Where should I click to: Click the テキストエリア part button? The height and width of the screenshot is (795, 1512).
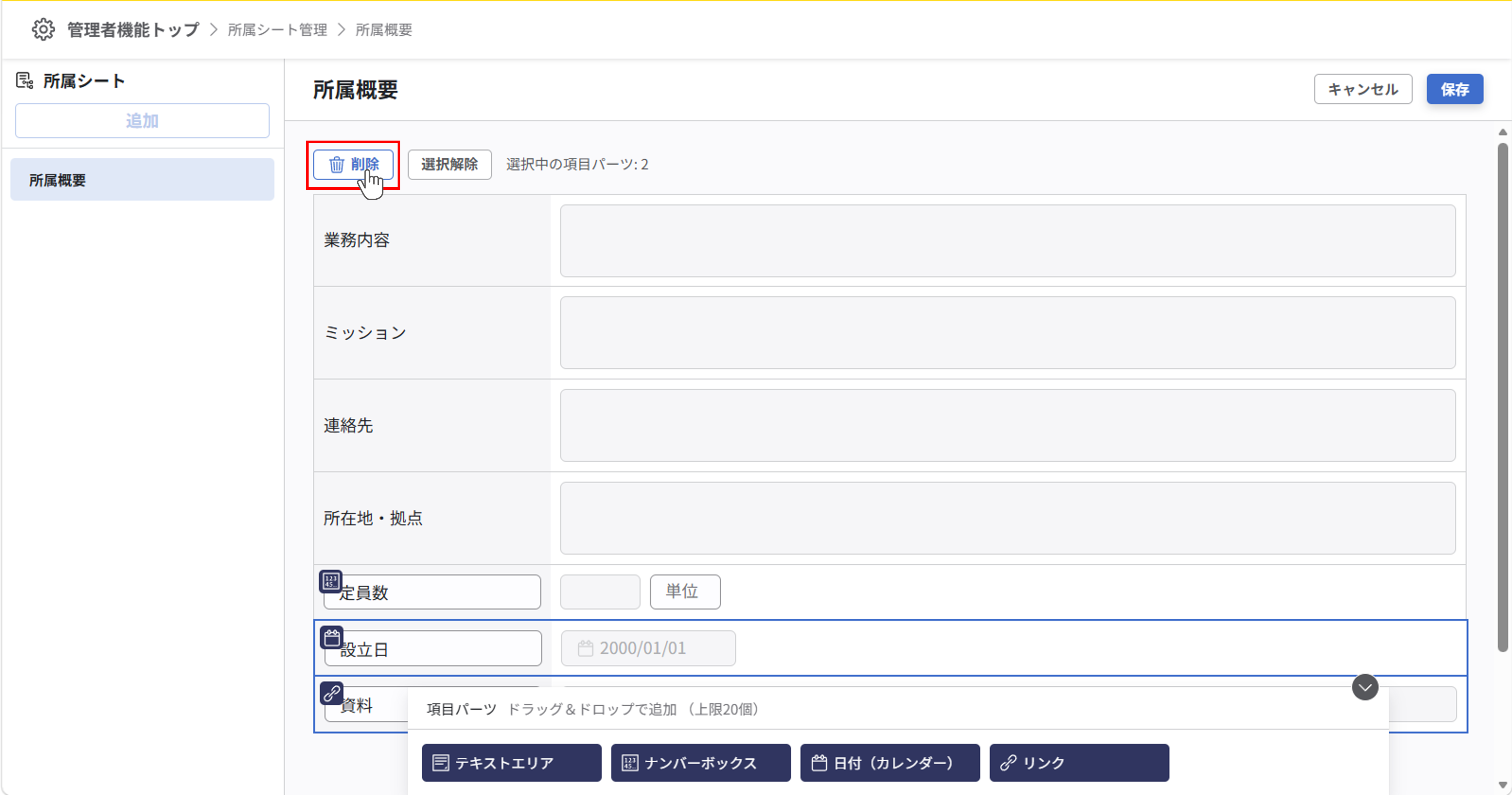coord(512,763)
